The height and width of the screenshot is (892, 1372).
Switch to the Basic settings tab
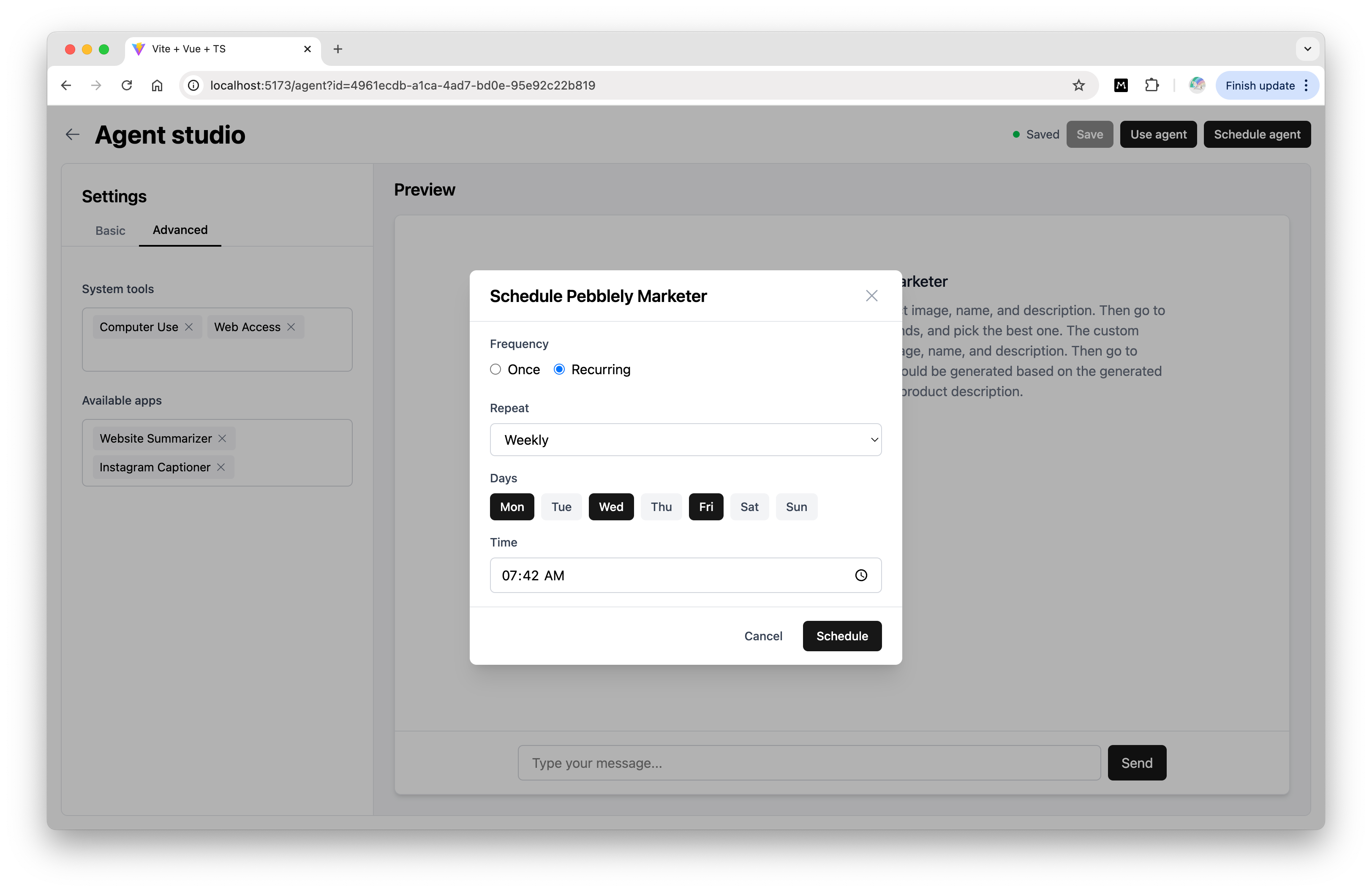(x=110, y=231)
